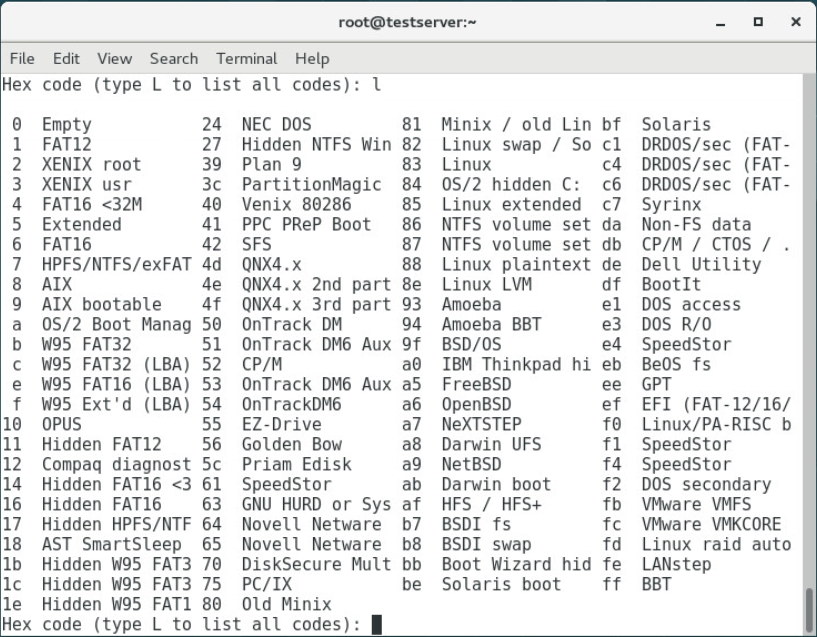817x637 pixels.
Task: Click the 'Linux swap / So' entry
Action: [516, 144]
